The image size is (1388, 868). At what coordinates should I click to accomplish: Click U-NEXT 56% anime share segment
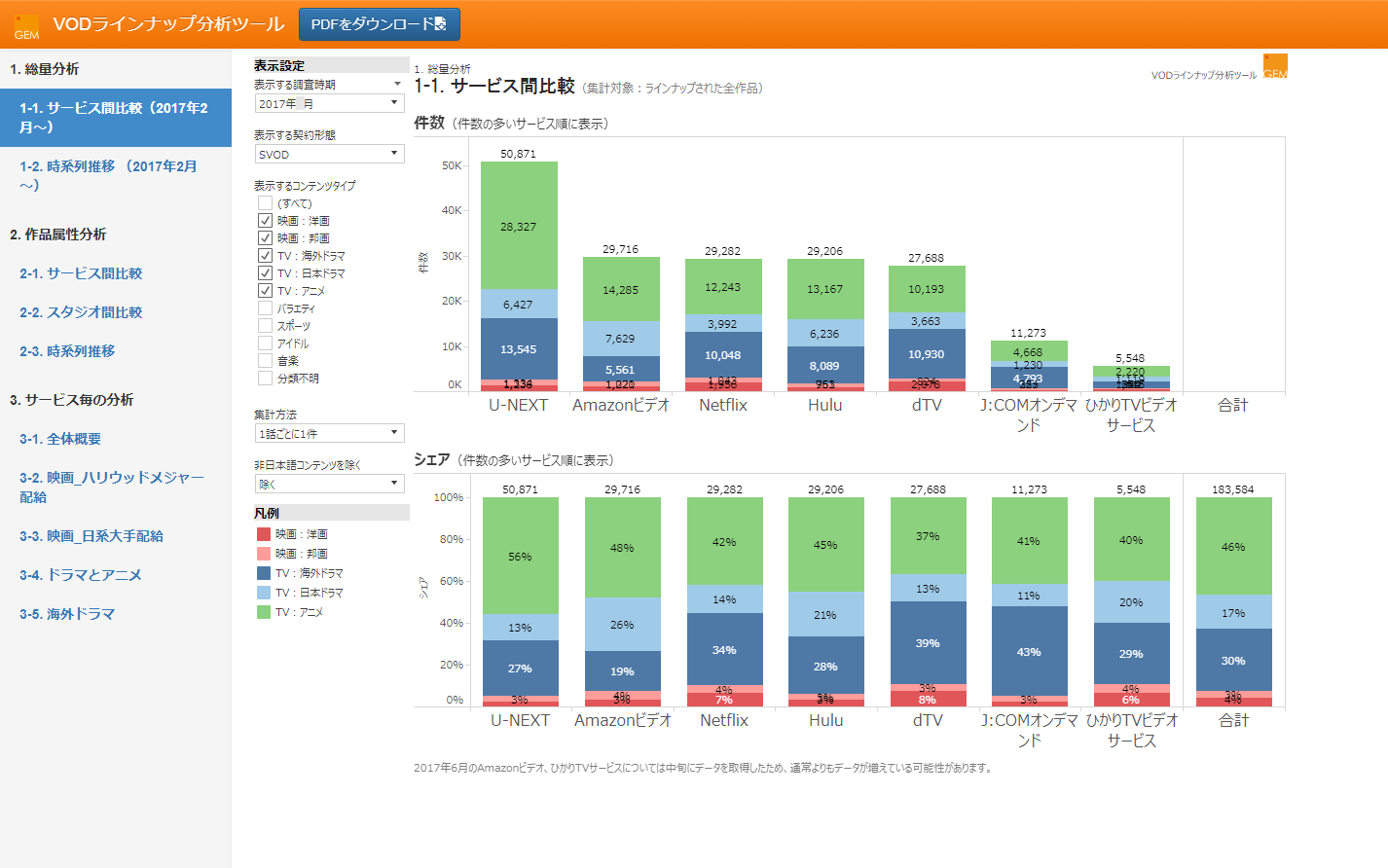(x=520, y=556)
